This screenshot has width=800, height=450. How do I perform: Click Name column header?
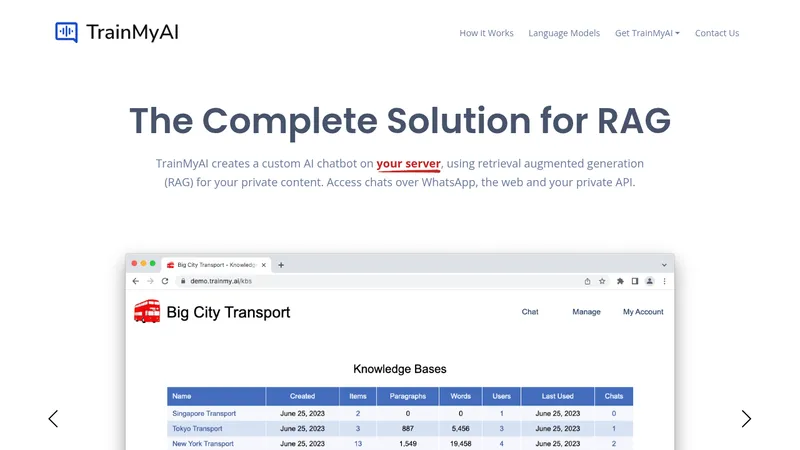point(216,396)
